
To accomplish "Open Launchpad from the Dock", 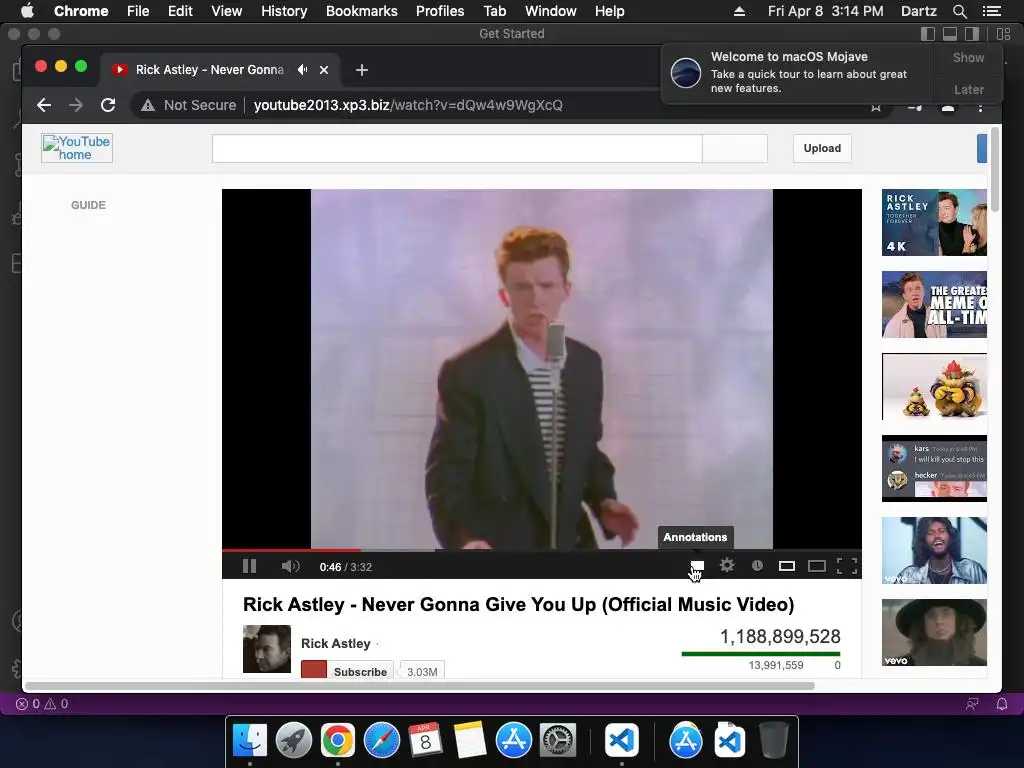I will click(294, 741).
